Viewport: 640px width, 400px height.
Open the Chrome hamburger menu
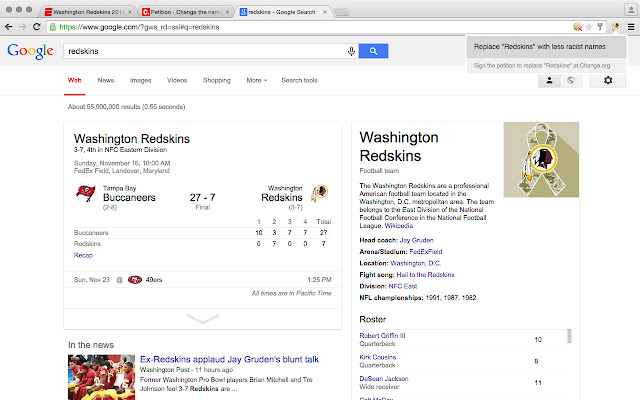[x=631, y=27]
